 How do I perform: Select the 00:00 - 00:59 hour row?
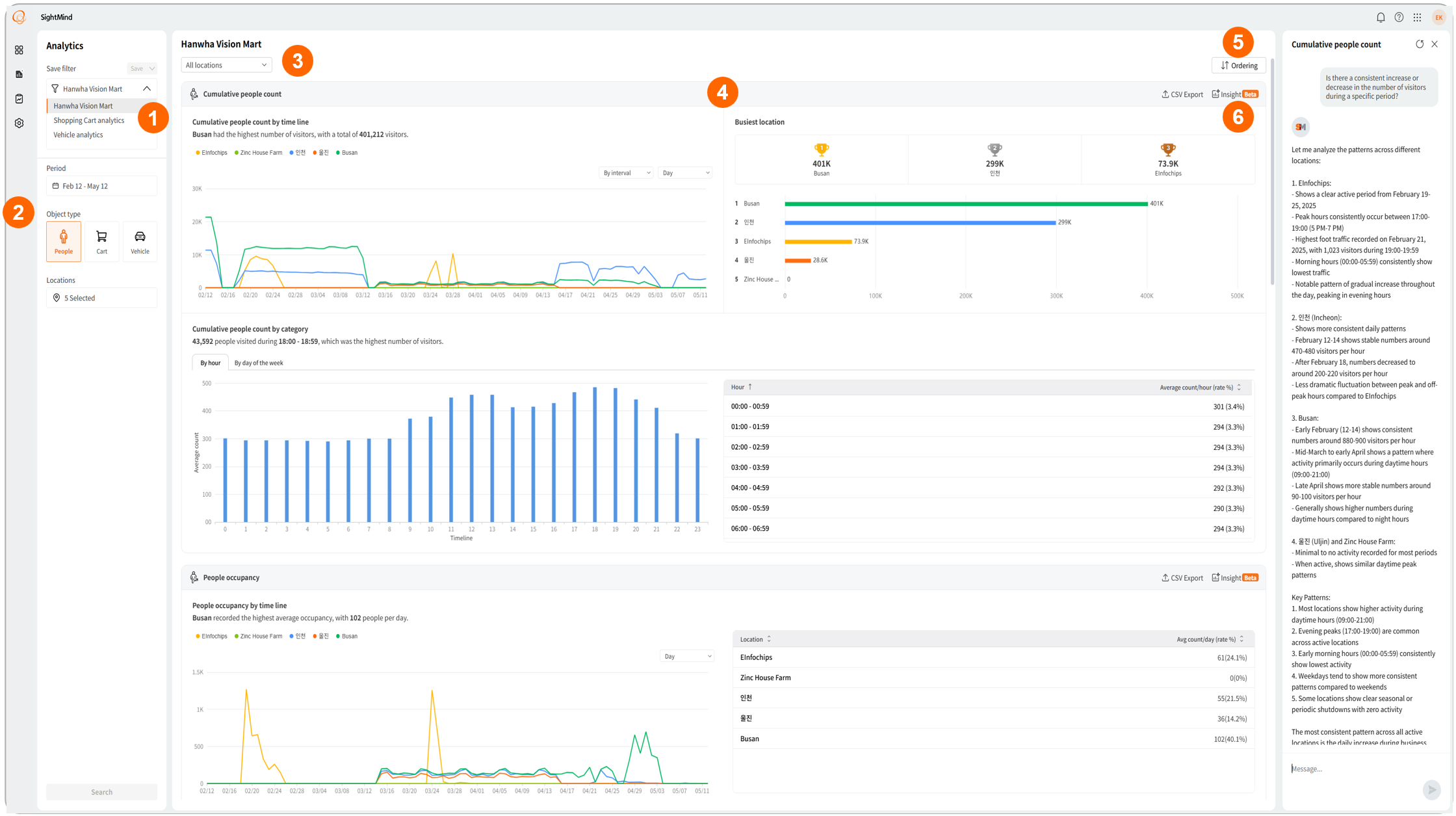(x=989, y=406)
